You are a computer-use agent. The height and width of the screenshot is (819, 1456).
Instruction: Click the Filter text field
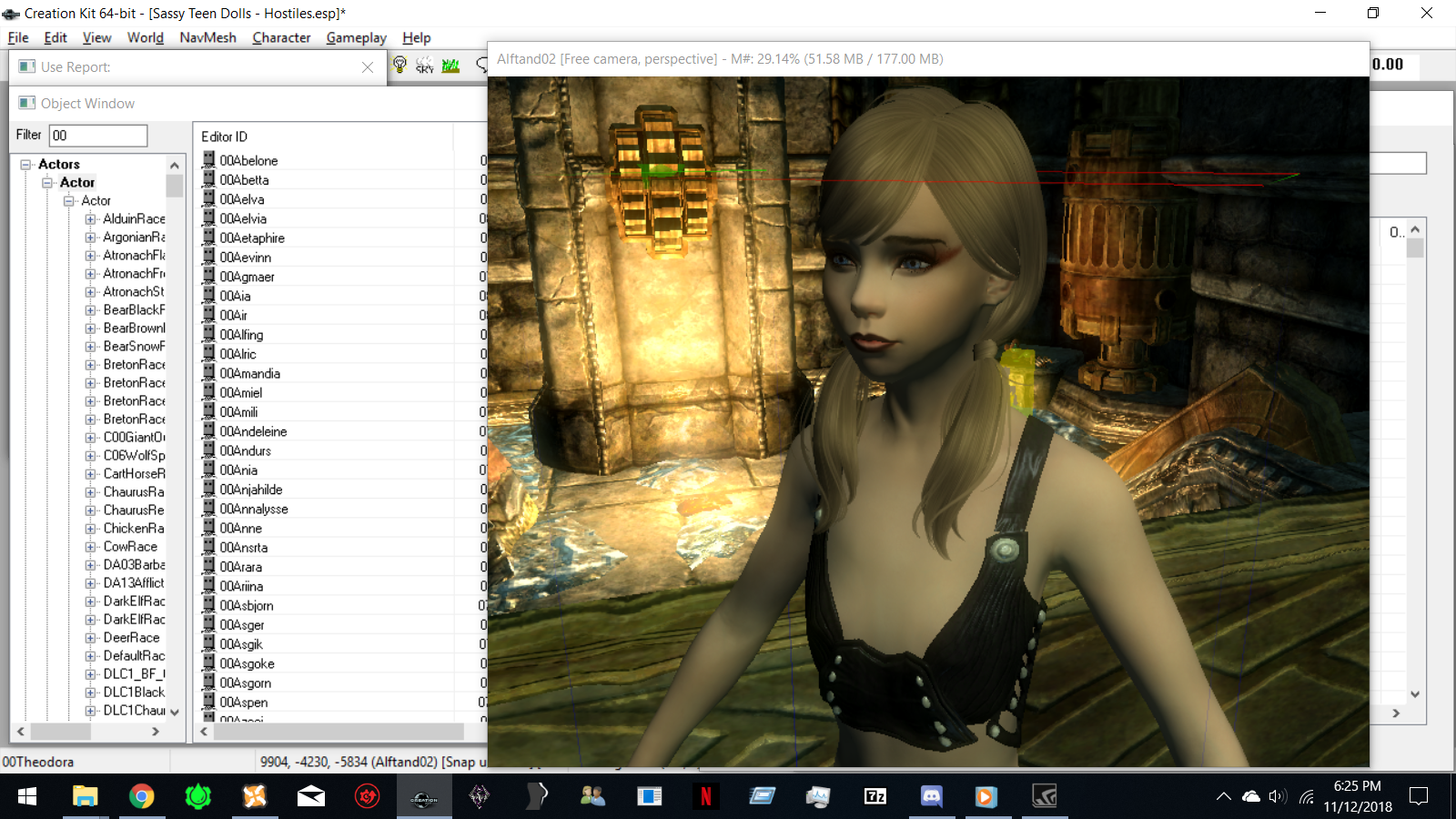point(98,136)
